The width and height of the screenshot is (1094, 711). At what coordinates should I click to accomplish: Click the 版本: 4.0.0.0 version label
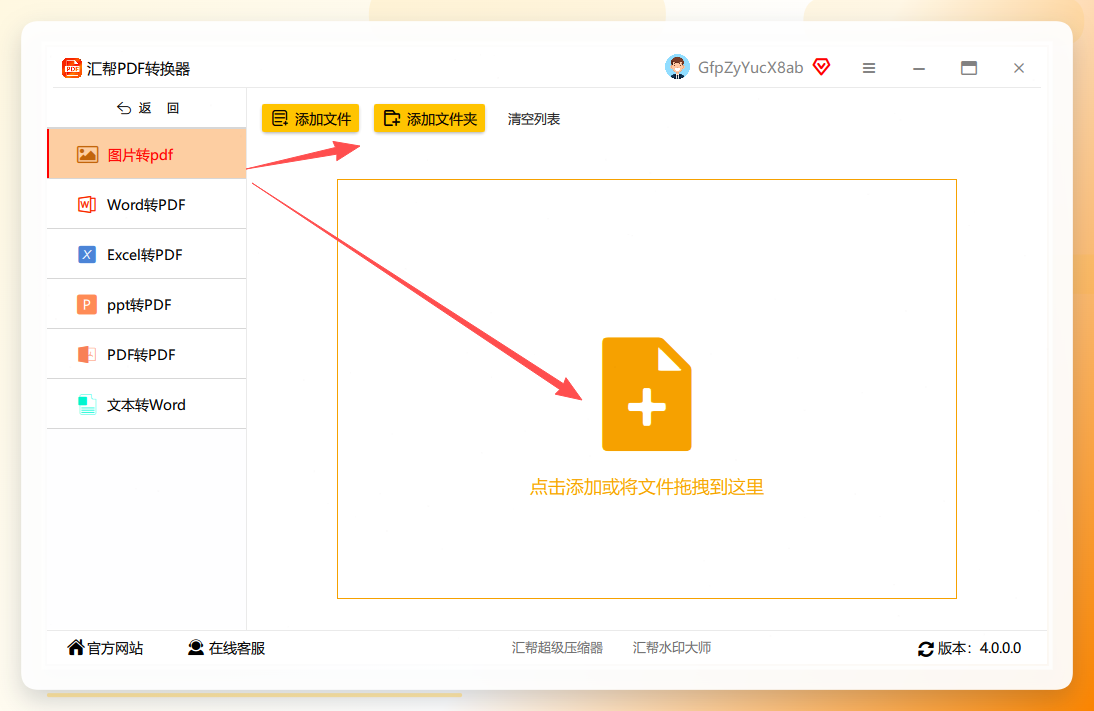point(979,648)
